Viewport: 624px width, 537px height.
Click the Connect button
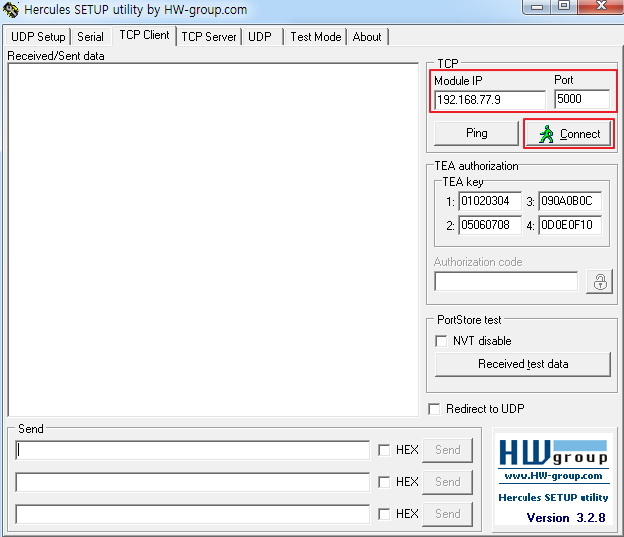[x=569, y=134]
